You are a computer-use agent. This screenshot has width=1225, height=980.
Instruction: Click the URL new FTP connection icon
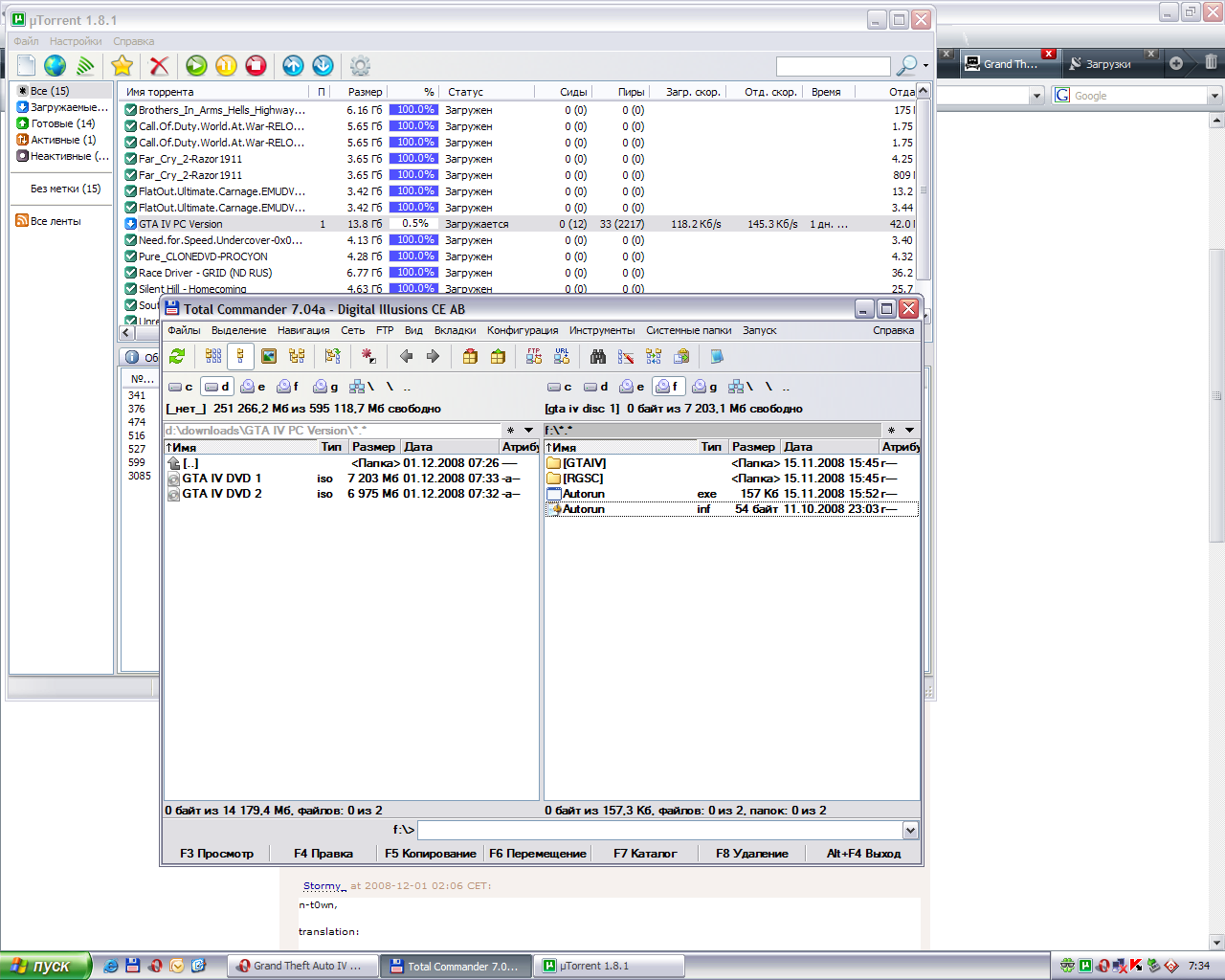(562, 356)
